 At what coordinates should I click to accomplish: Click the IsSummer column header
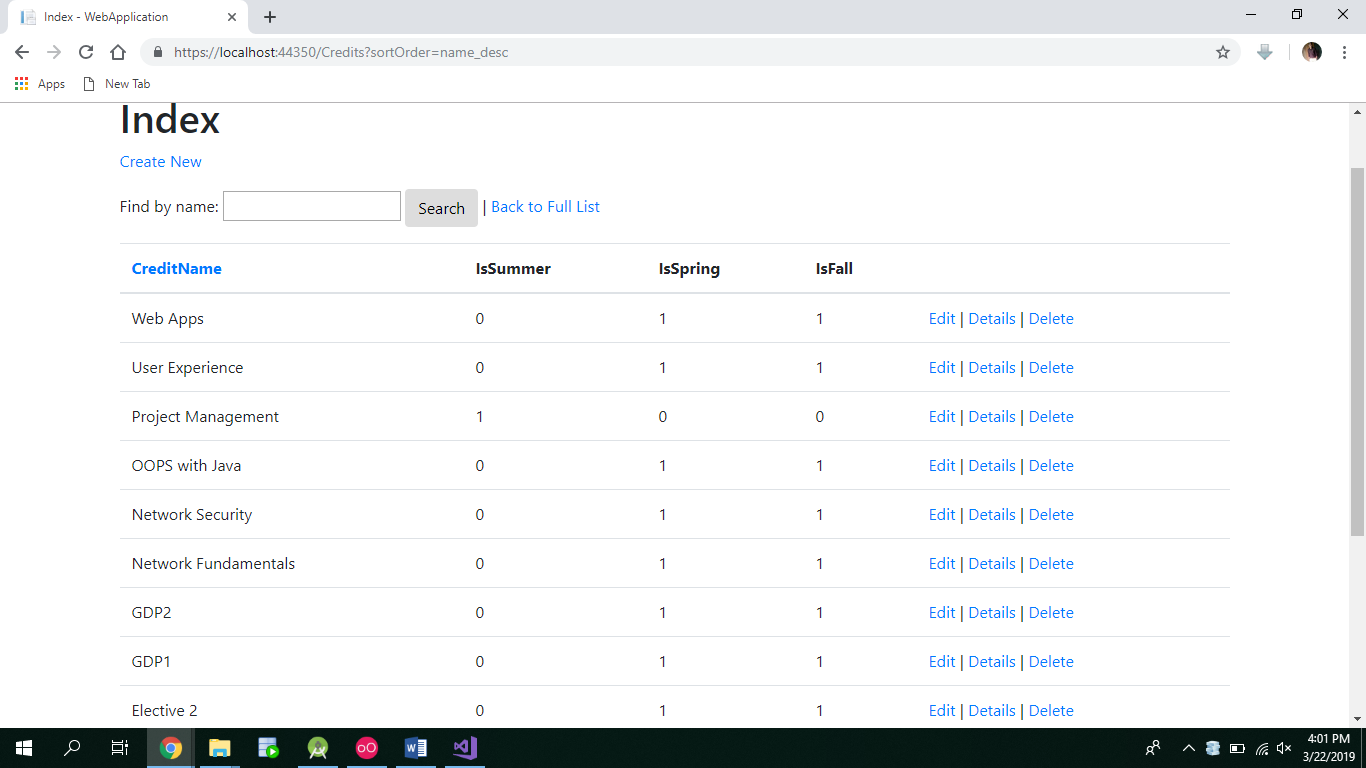click(513, 268)
